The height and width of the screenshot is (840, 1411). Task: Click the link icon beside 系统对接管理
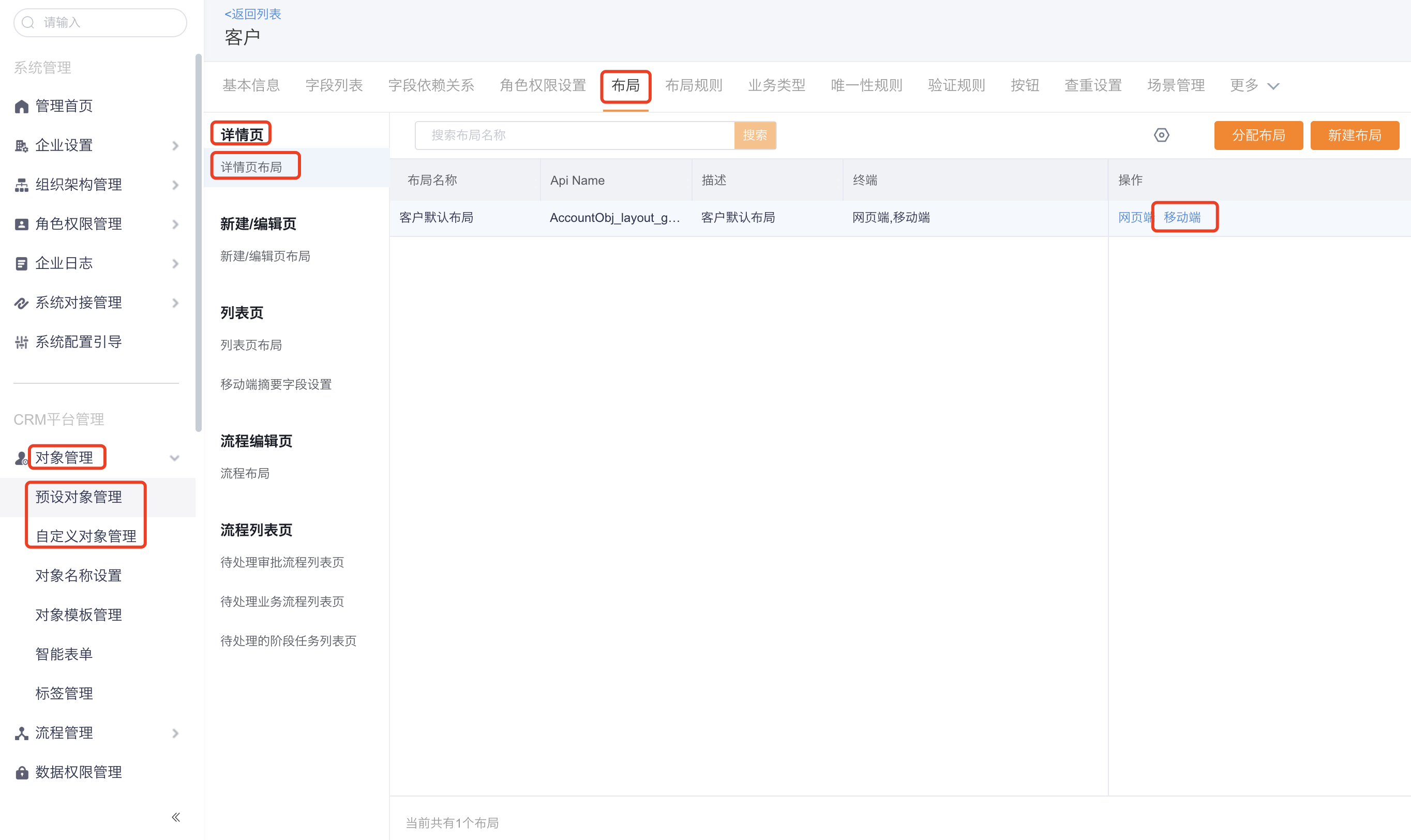[22, 303]
